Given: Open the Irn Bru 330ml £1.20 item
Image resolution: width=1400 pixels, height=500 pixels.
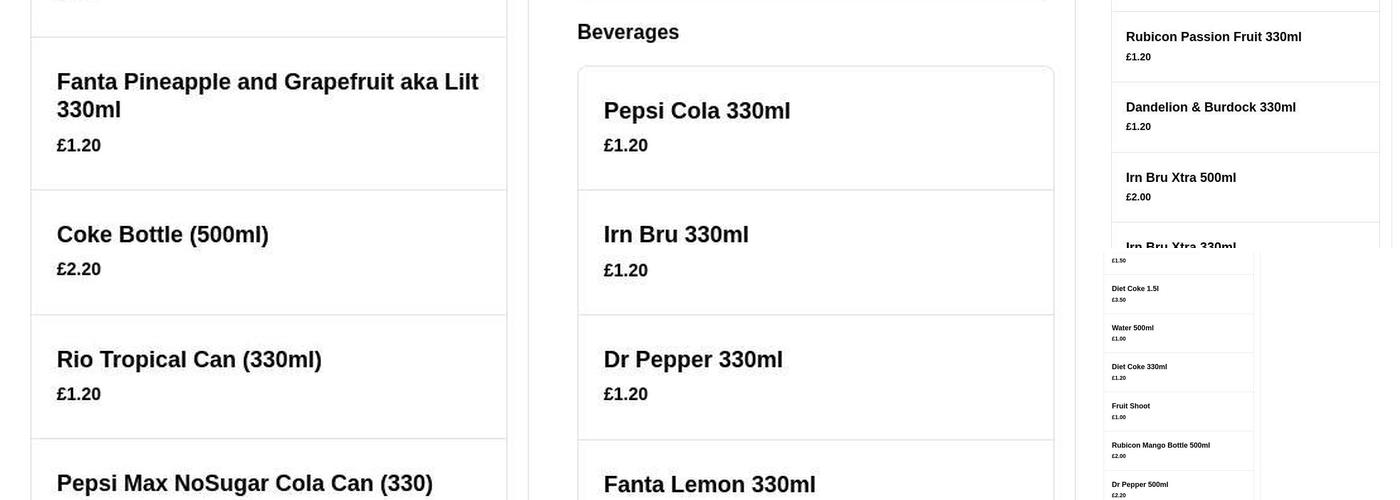Looking at the screenshot, I should (x=676, y=235).
